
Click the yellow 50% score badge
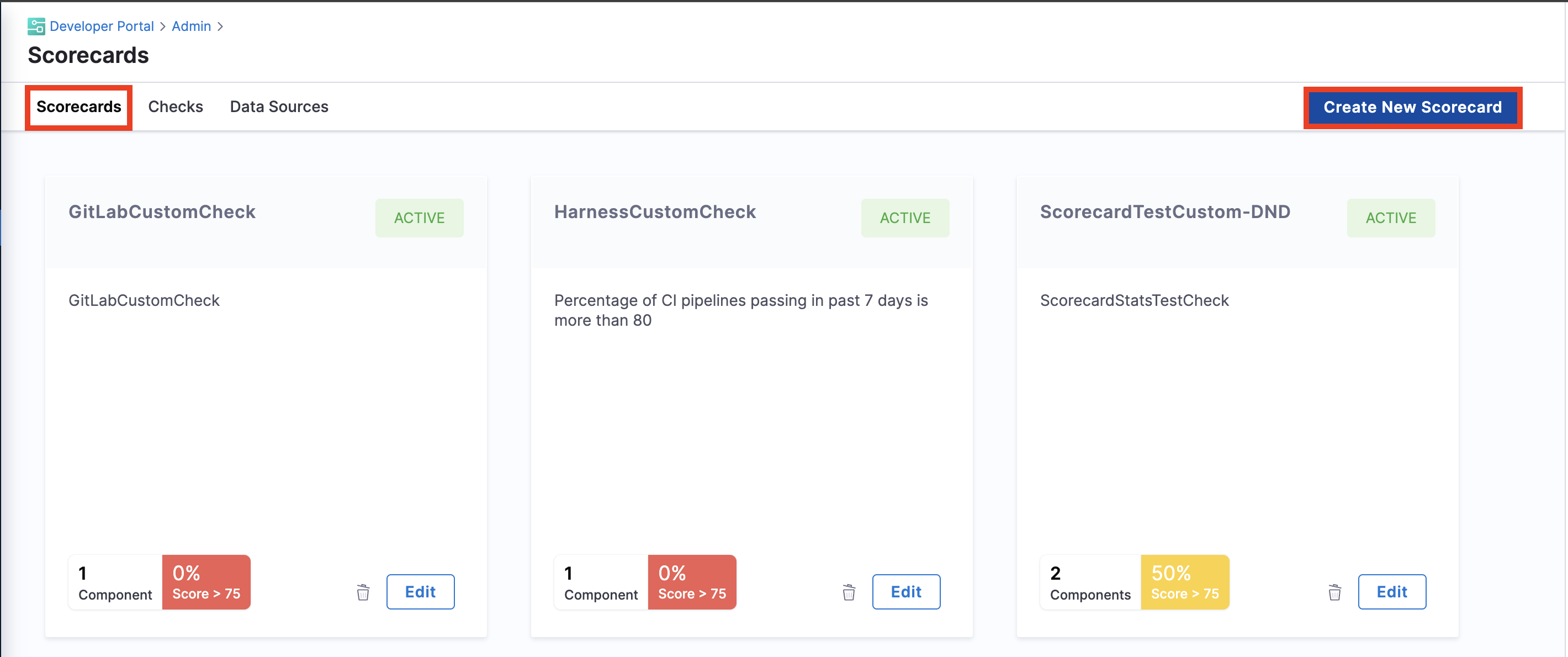[1184, 582]
